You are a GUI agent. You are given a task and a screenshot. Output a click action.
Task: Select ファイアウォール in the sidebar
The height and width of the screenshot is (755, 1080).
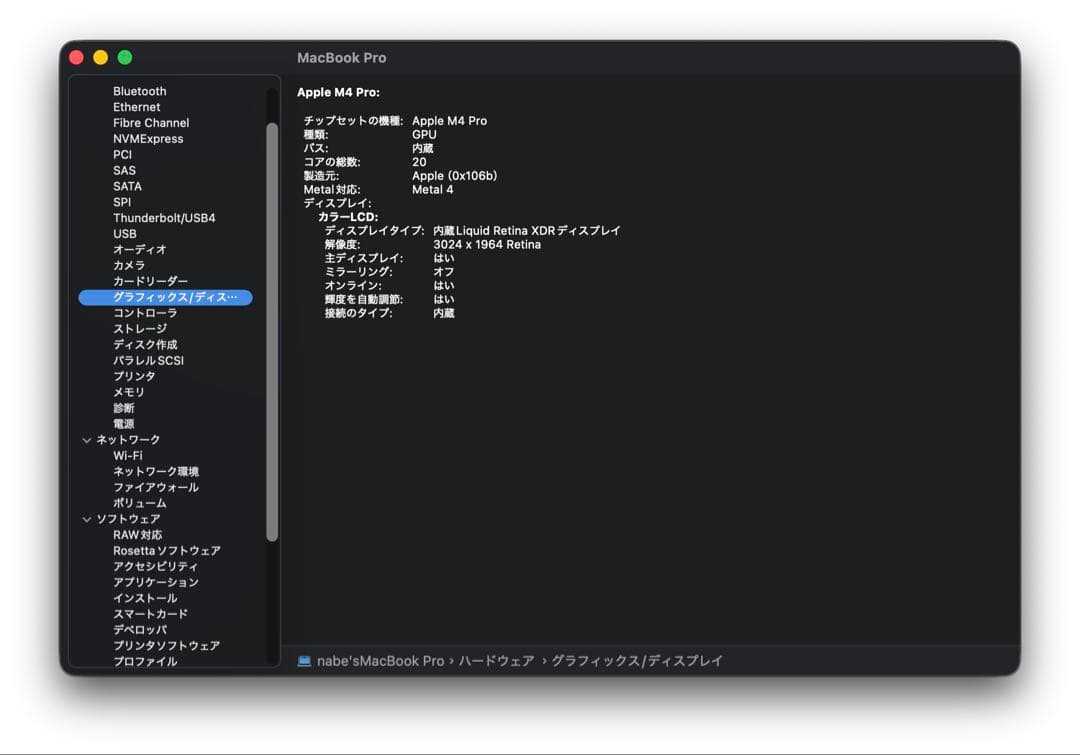(x=156, y=487)
